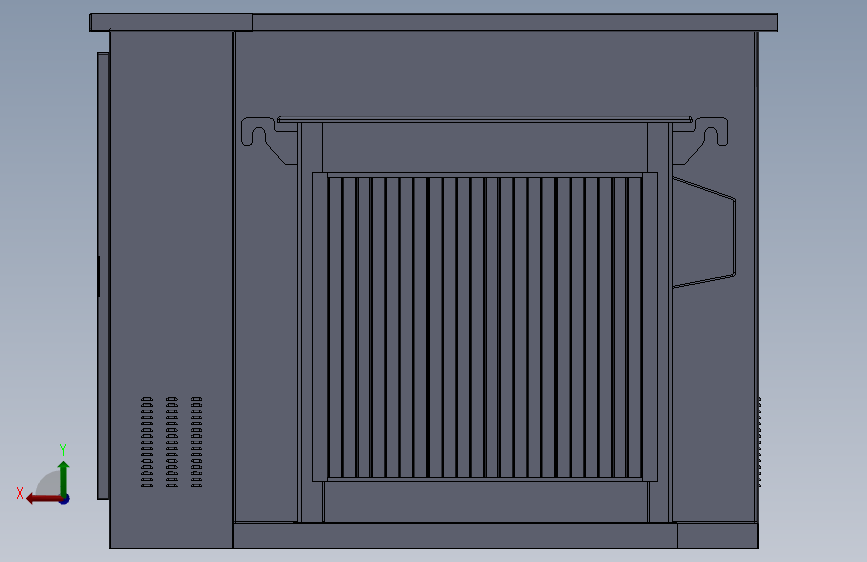Click the red X axis arrow of the triad
867x562 pixels.
(x=44, y=499)
